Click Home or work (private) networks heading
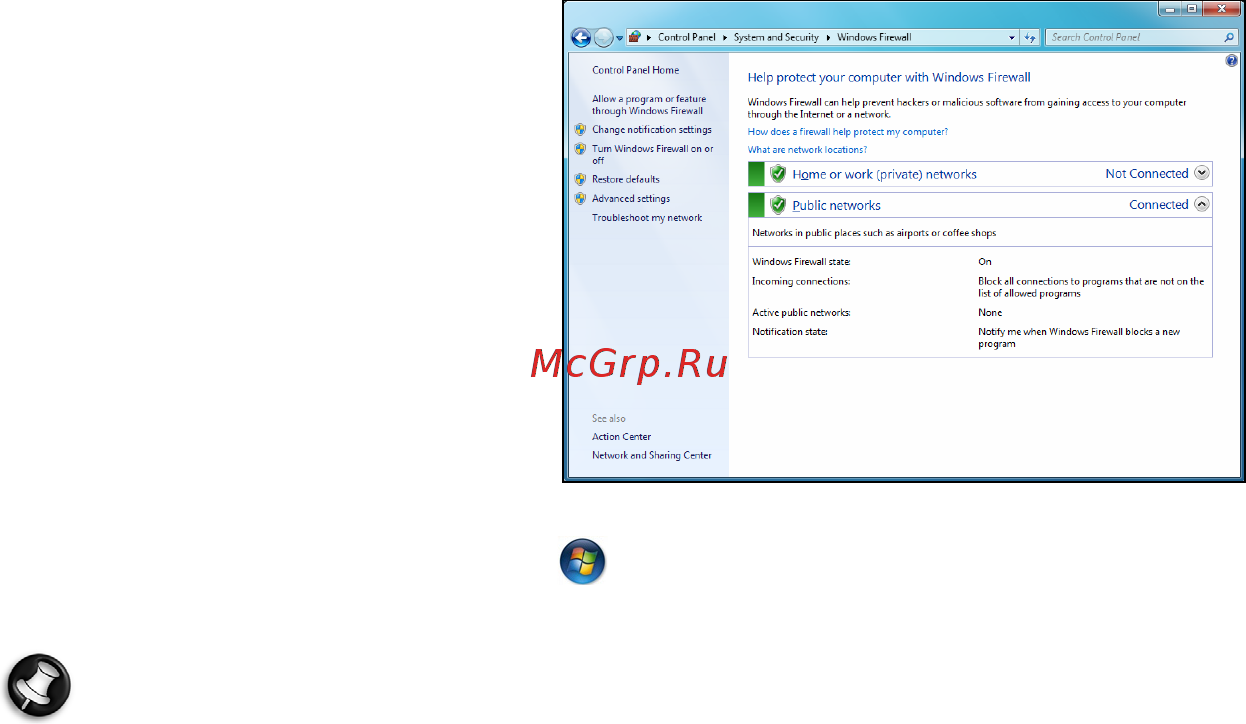This screenshot has height=724, width=1246. pos(884,174)
